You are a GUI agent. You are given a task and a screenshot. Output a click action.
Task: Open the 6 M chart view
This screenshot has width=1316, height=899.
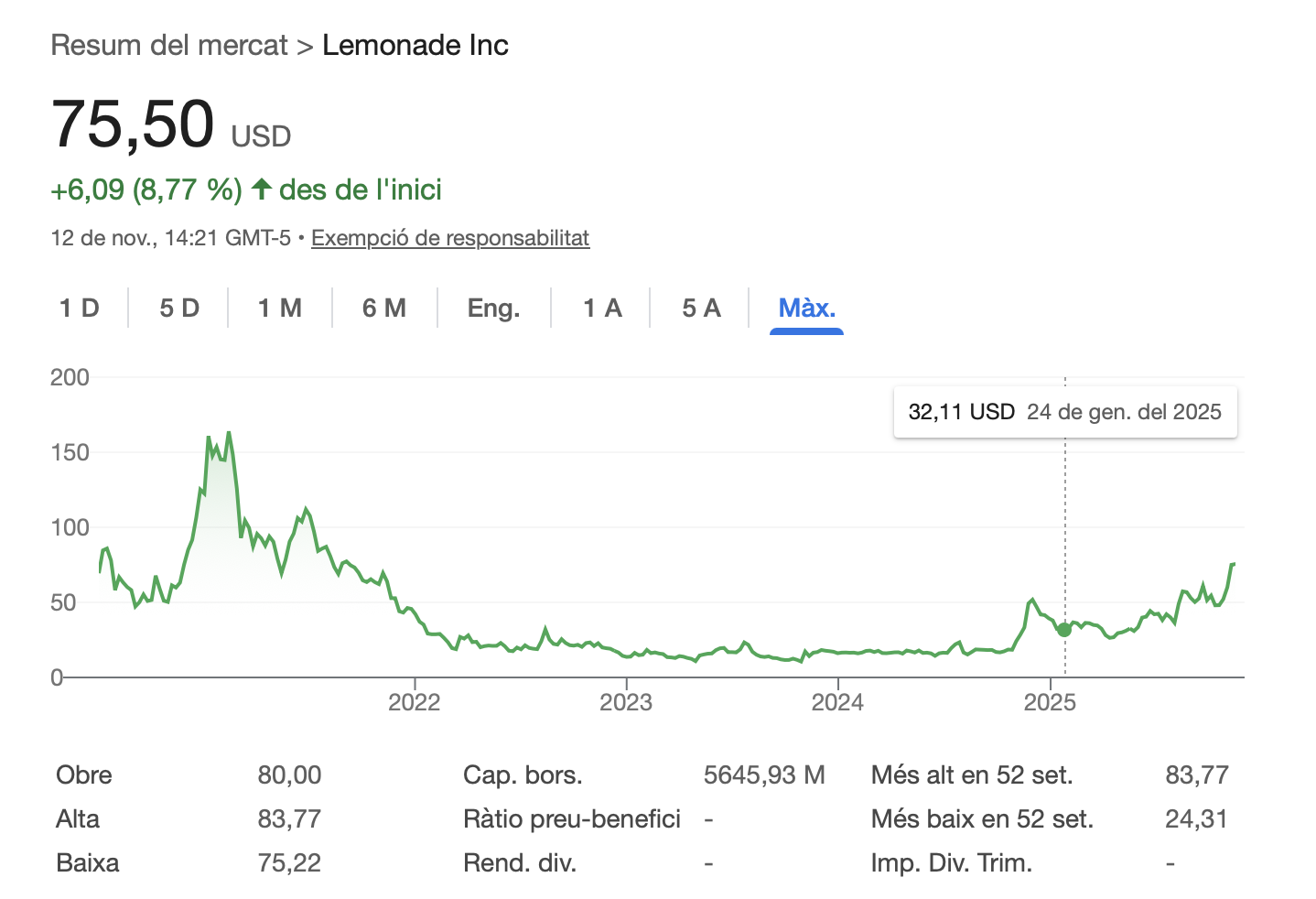click(384, 308)
